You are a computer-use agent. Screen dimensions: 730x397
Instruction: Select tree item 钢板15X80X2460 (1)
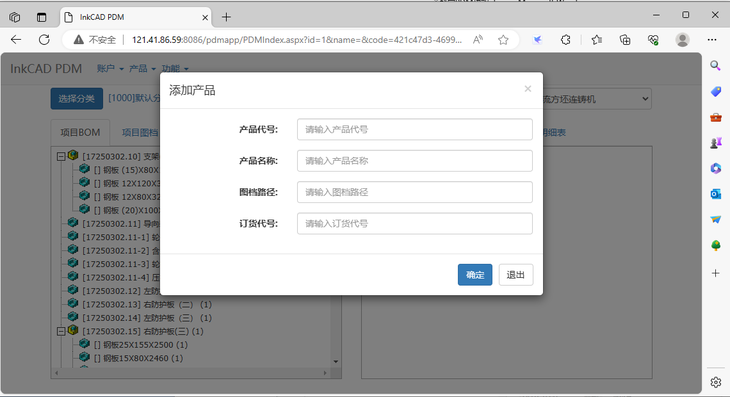click(x=138, y=358)
